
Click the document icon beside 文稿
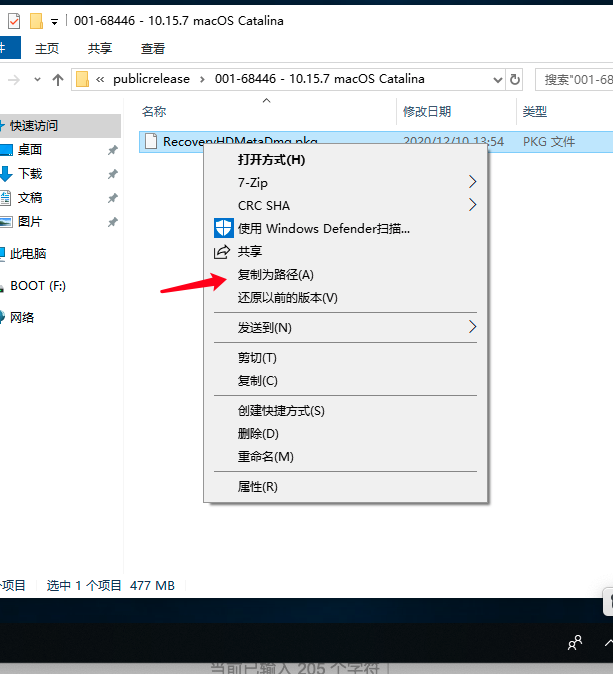[x=6, y=198]
